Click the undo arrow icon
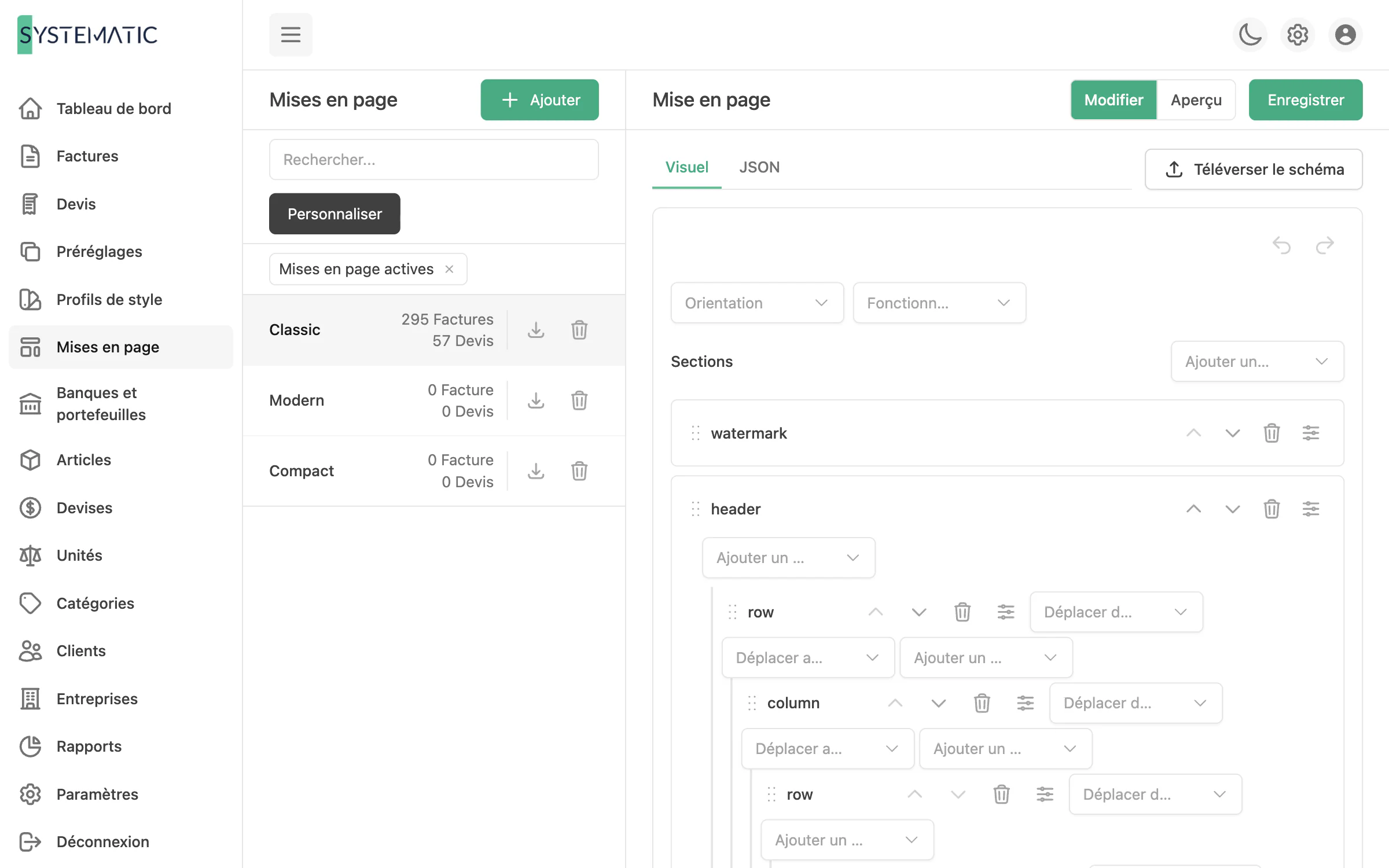This screenshot has width=1389, height=868. [1282, 245]
